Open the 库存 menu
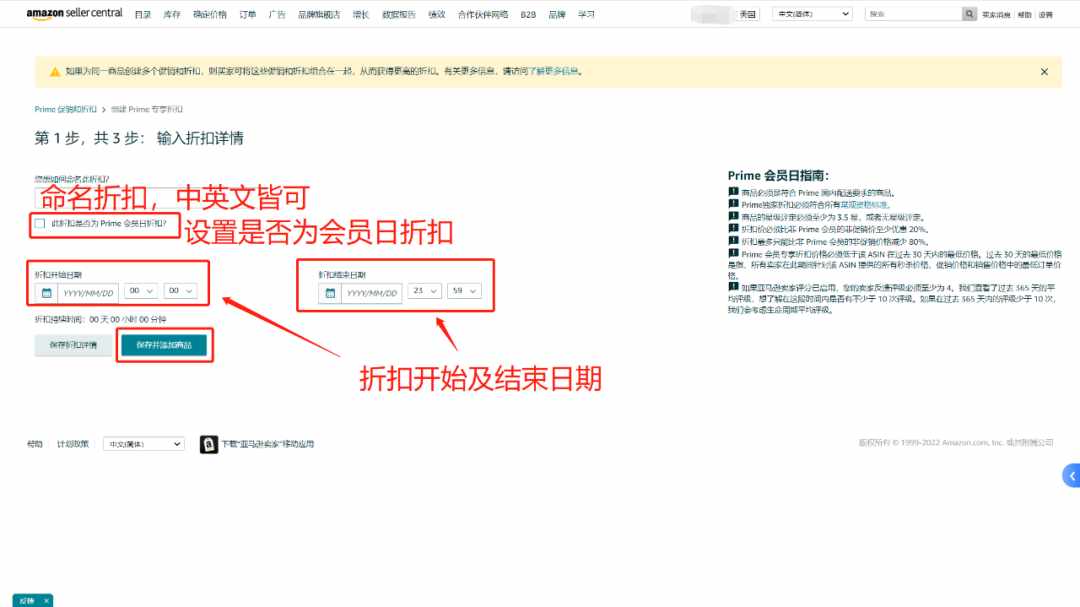 coord(172,14)
